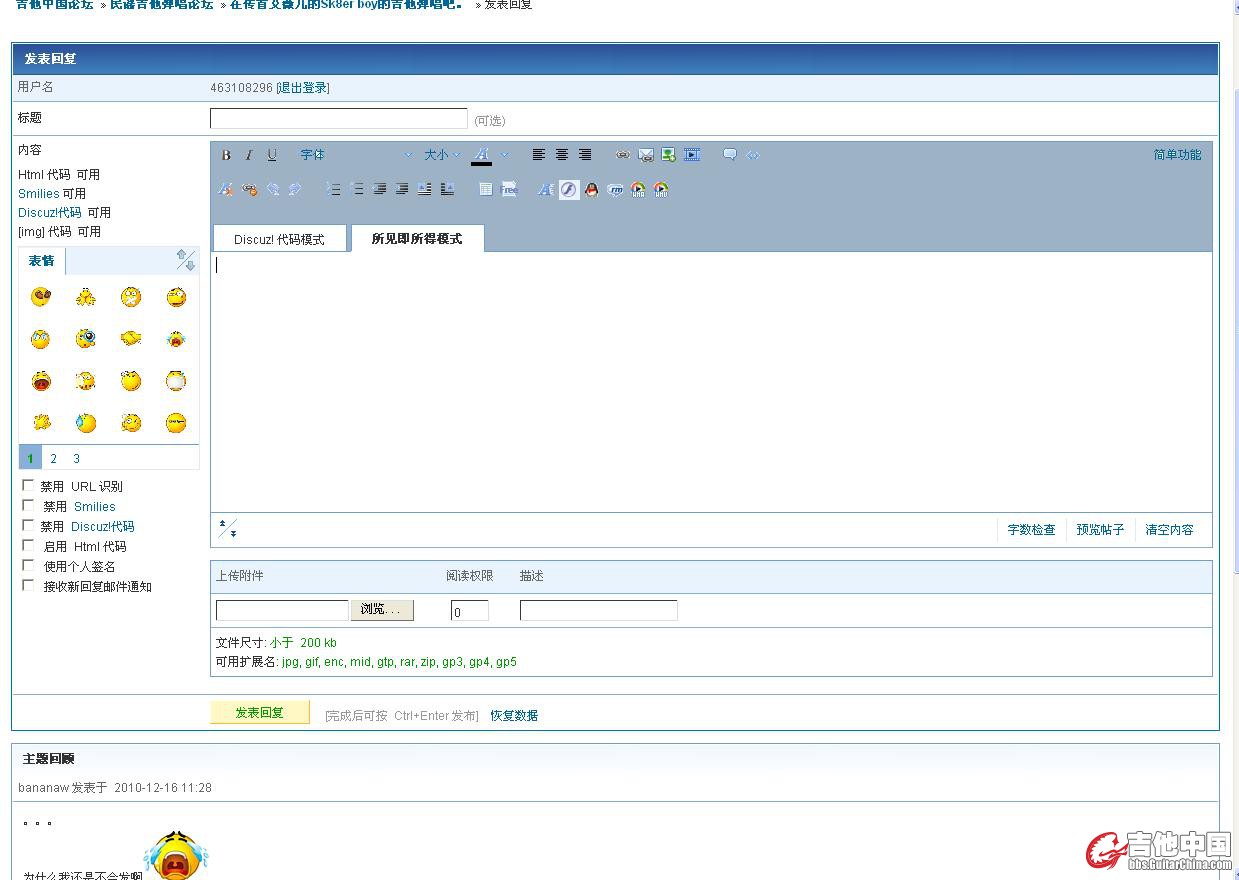Enable the 使用个人签名 checkbox

click(x=28, y=566)
